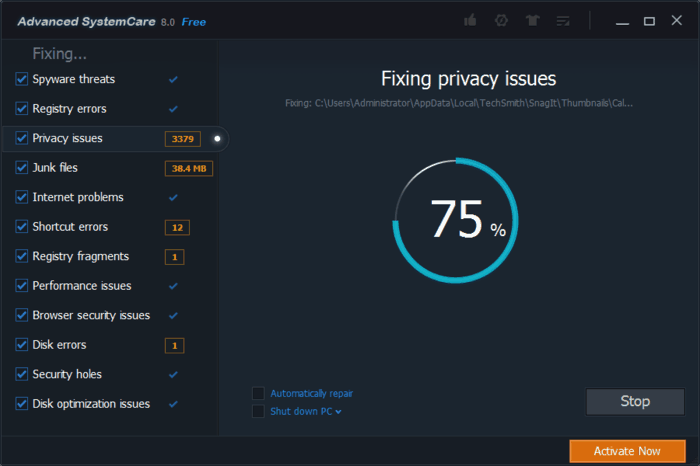Enable the Automatically repair checkbox
This screenshot has width=700, height=466.
(x=259, y=393)
